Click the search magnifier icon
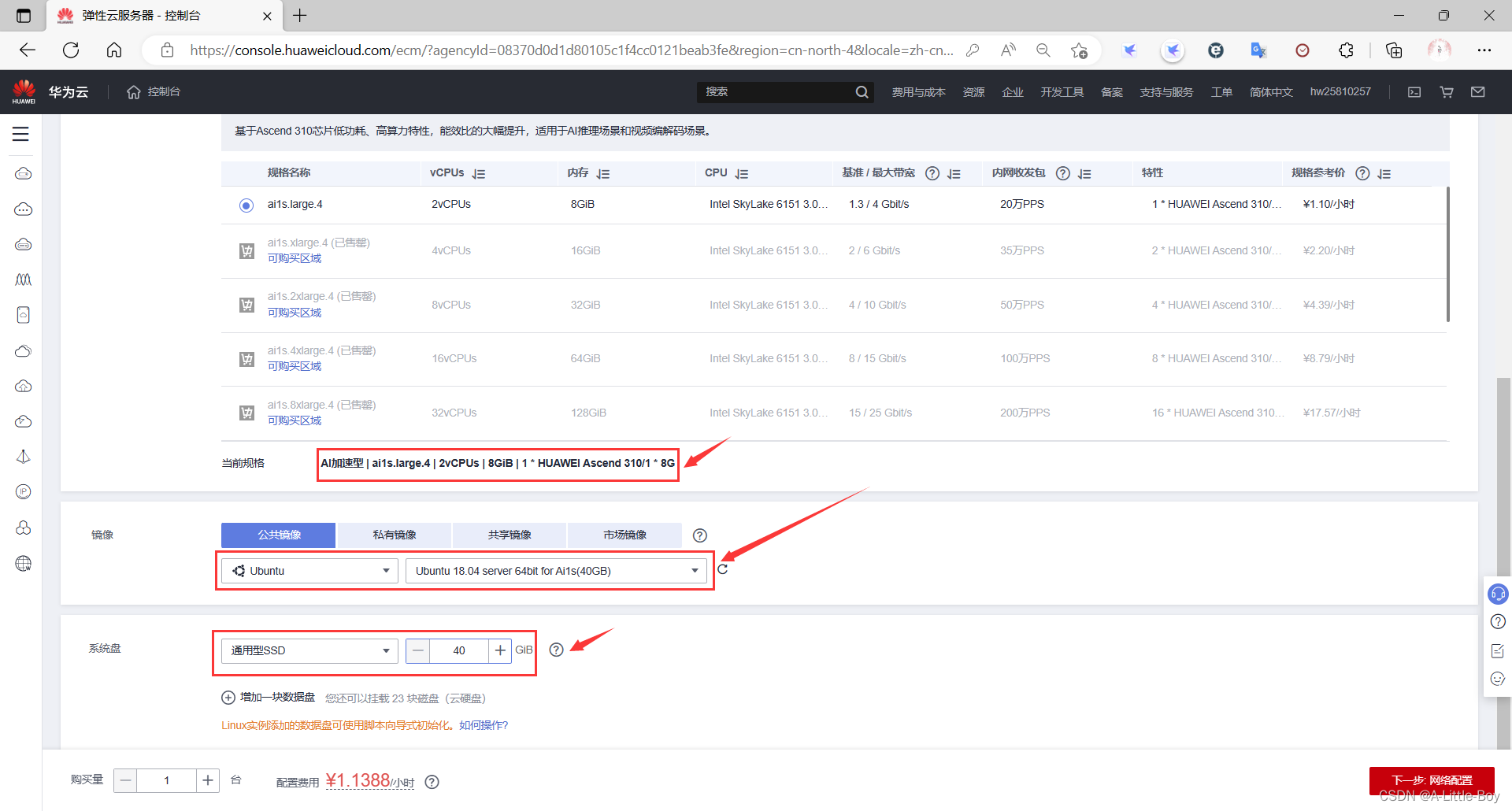Screen dimensions: 1512x811 (862, 92)
